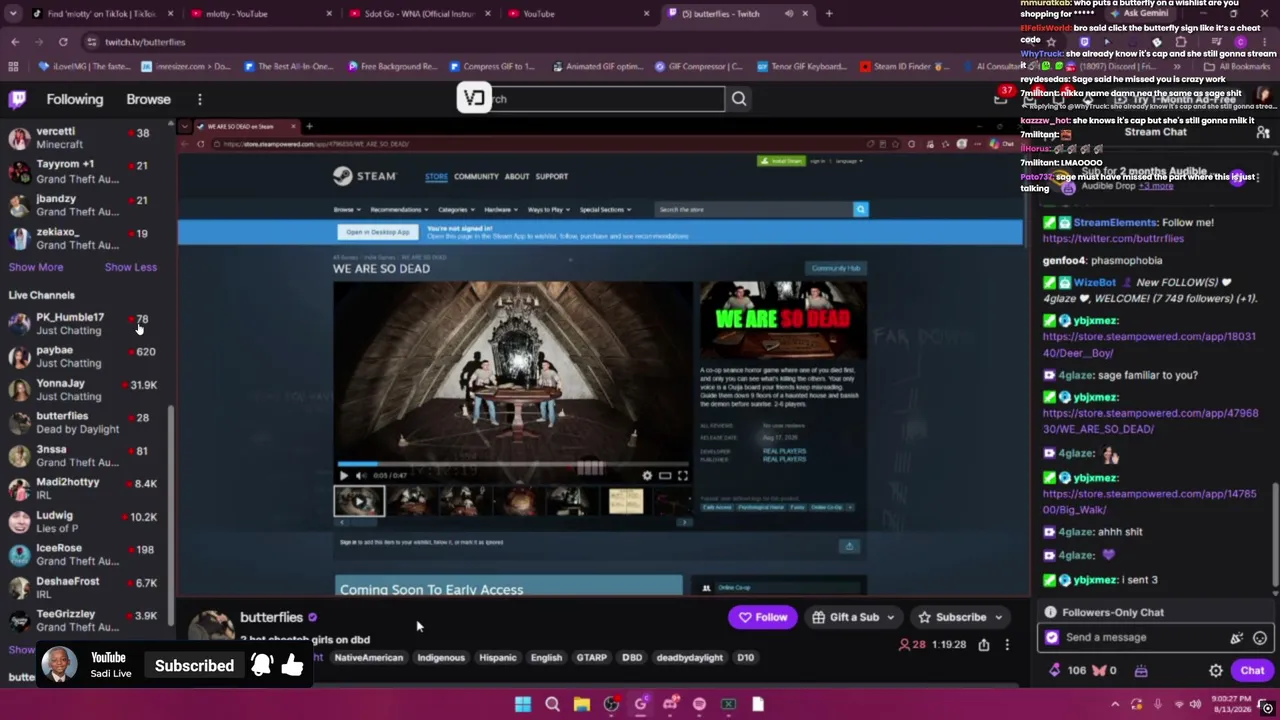Image resolution: width=1280 pixels, height=720 pixels.
Task: Open the Steam Hardware dropdown
Action: 500,210
